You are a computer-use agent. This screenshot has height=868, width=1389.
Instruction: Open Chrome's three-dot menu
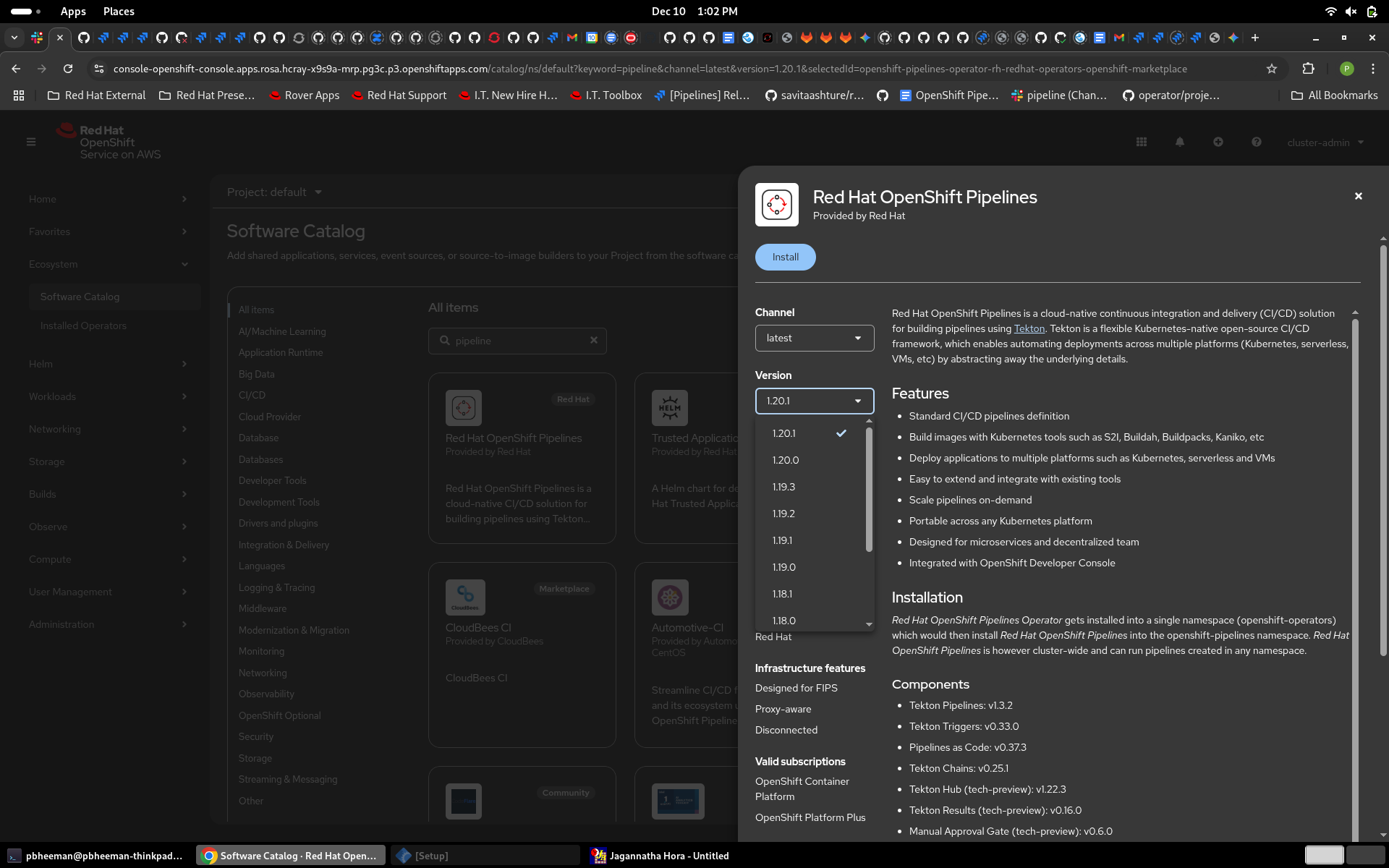pyautogui.click(x=1372, y=69)
